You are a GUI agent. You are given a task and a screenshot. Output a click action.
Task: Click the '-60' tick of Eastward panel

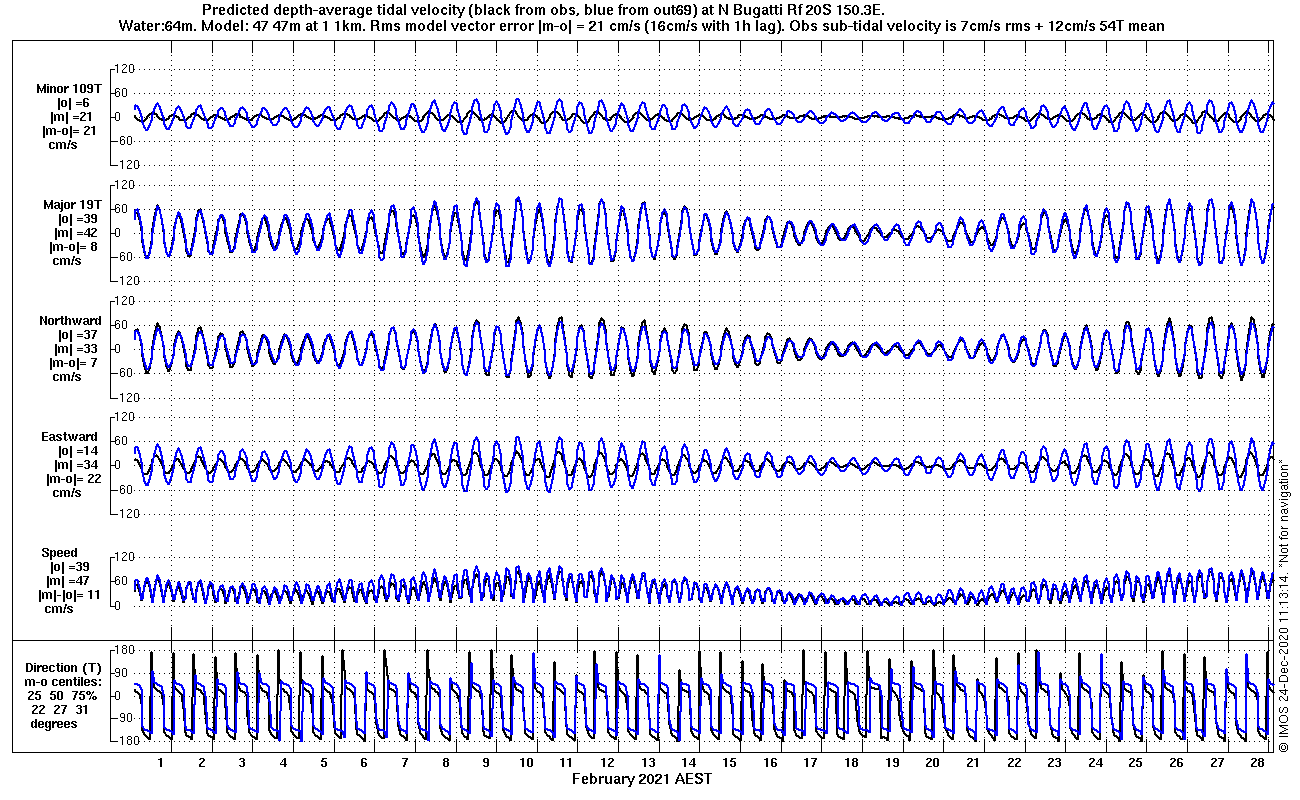[x=123, y=489]
